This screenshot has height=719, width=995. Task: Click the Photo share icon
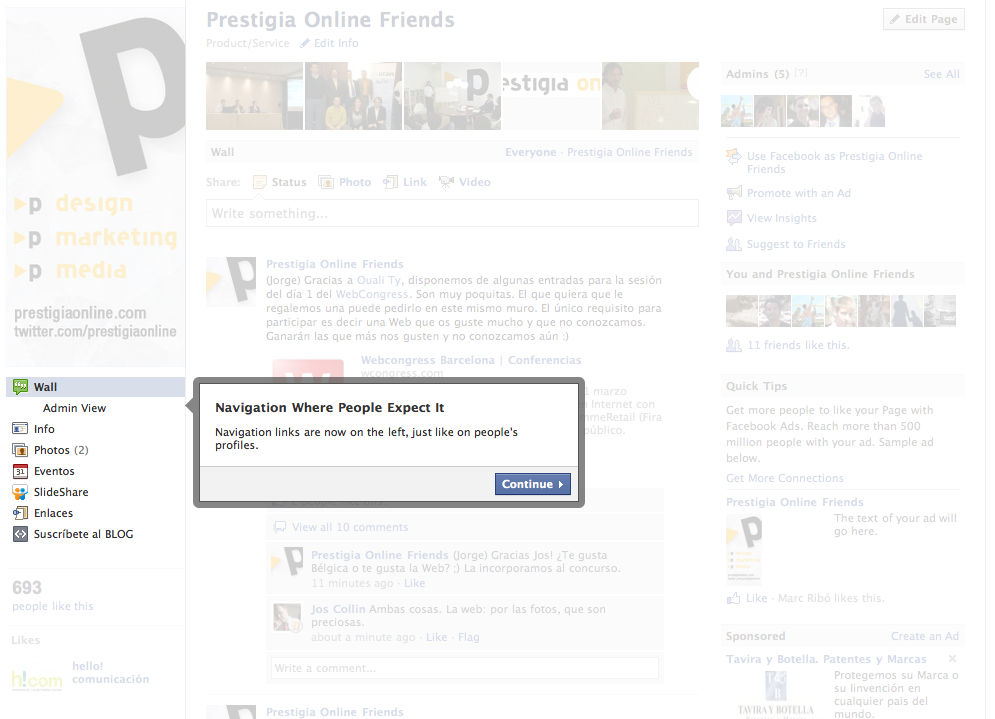pyautogui.click(x=326, y=182)
